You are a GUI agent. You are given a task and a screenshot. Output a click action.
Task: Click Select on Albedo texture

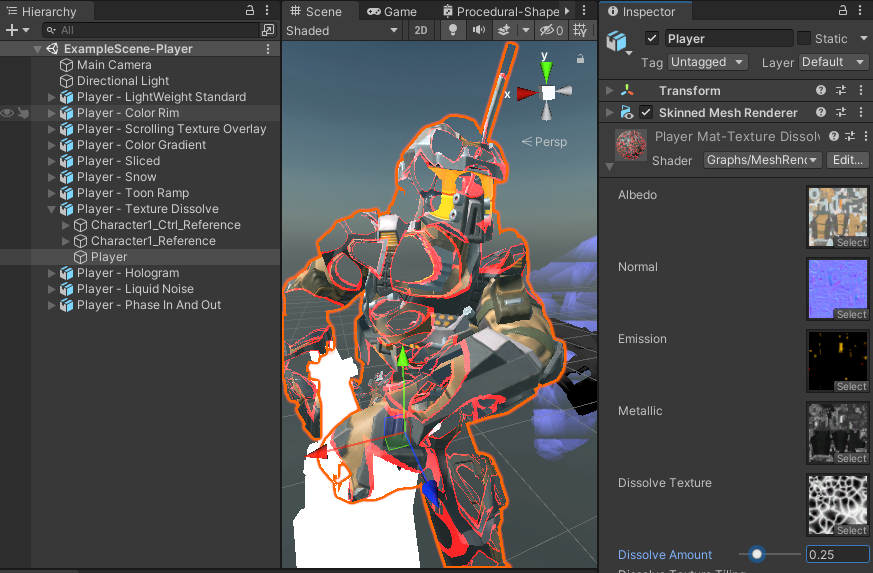851,243
